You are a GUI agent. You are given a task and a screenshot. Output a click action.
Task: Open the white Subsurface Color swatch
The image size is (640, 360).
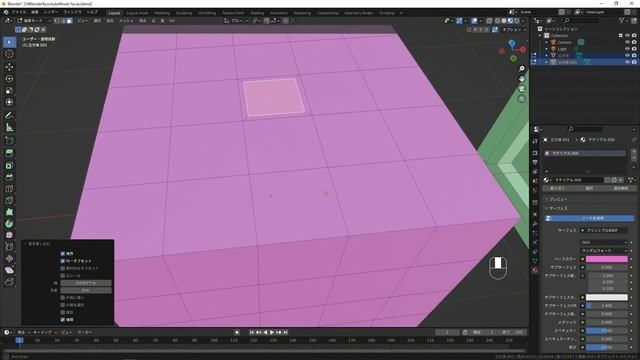point(607,297)
